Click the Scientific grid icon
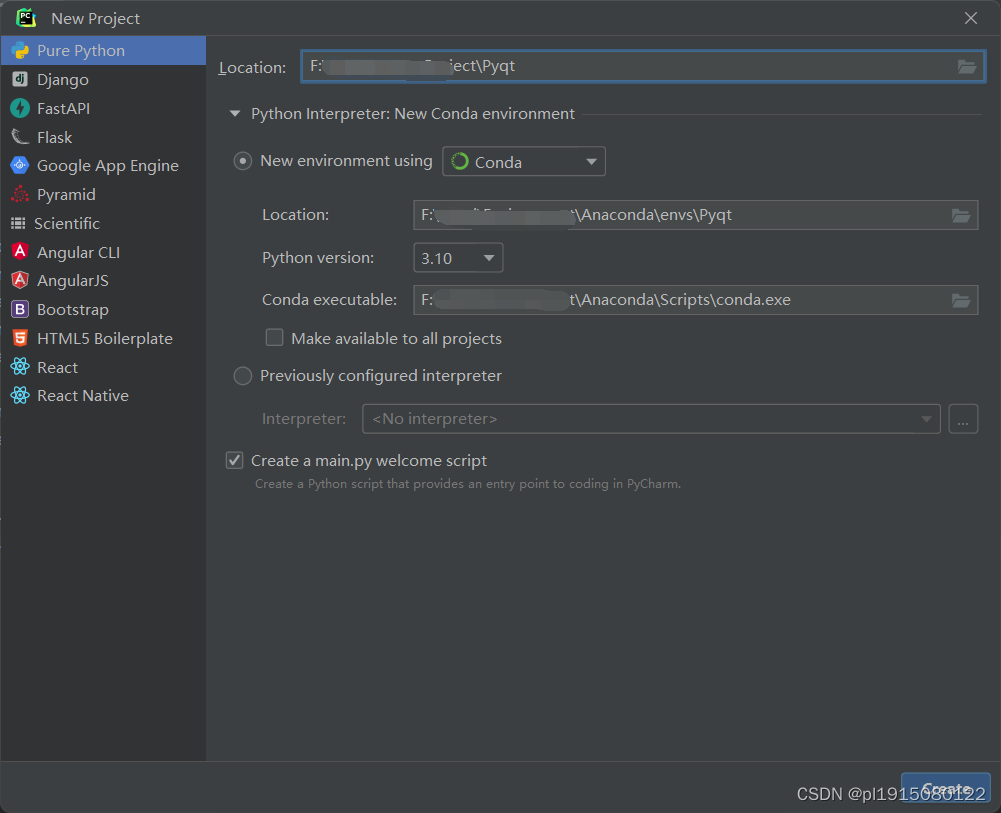Screen dimensions: 1001x813 pyautogui.click(x=19, y=223)
